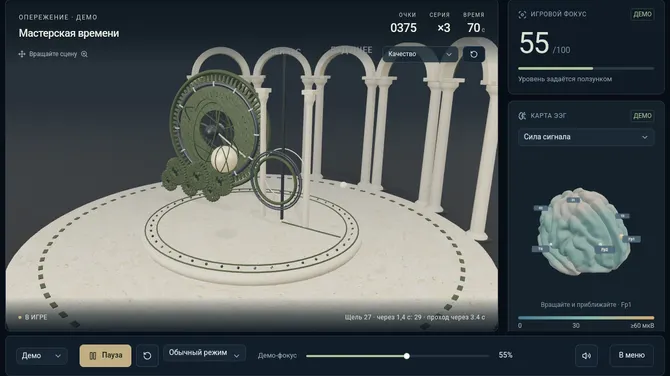Open the Демо source dropdown

pyautogui.click(x=41, y=355)
